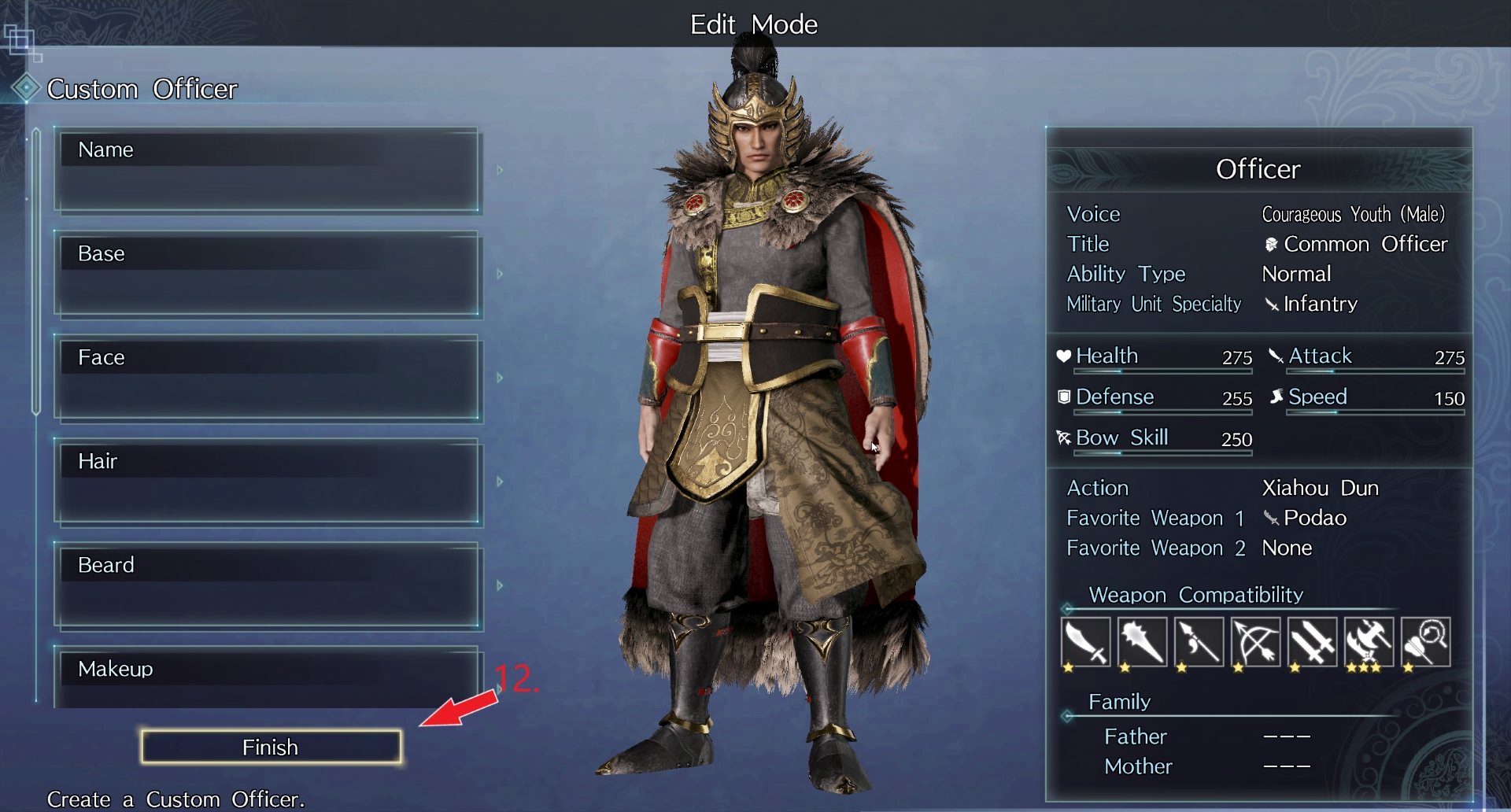Click the flail weapon compatibility icon
Image resolution: width=1511 pixels, height=812 pixels.
pyautogui.click(x=1425, y=642)
